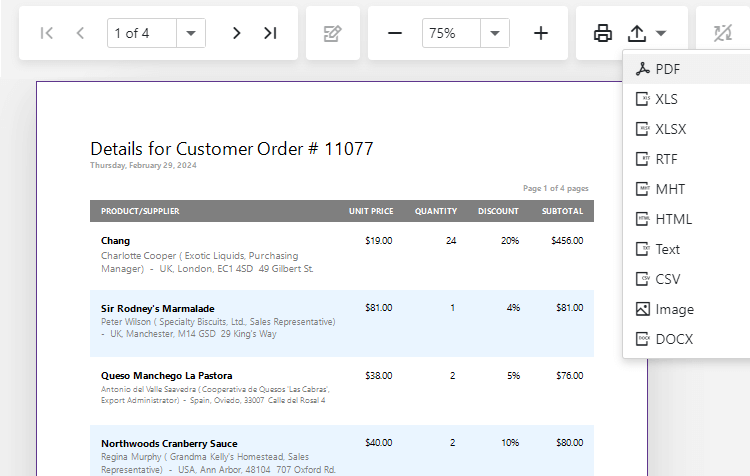Expand the zoom level dropdown

495,33
